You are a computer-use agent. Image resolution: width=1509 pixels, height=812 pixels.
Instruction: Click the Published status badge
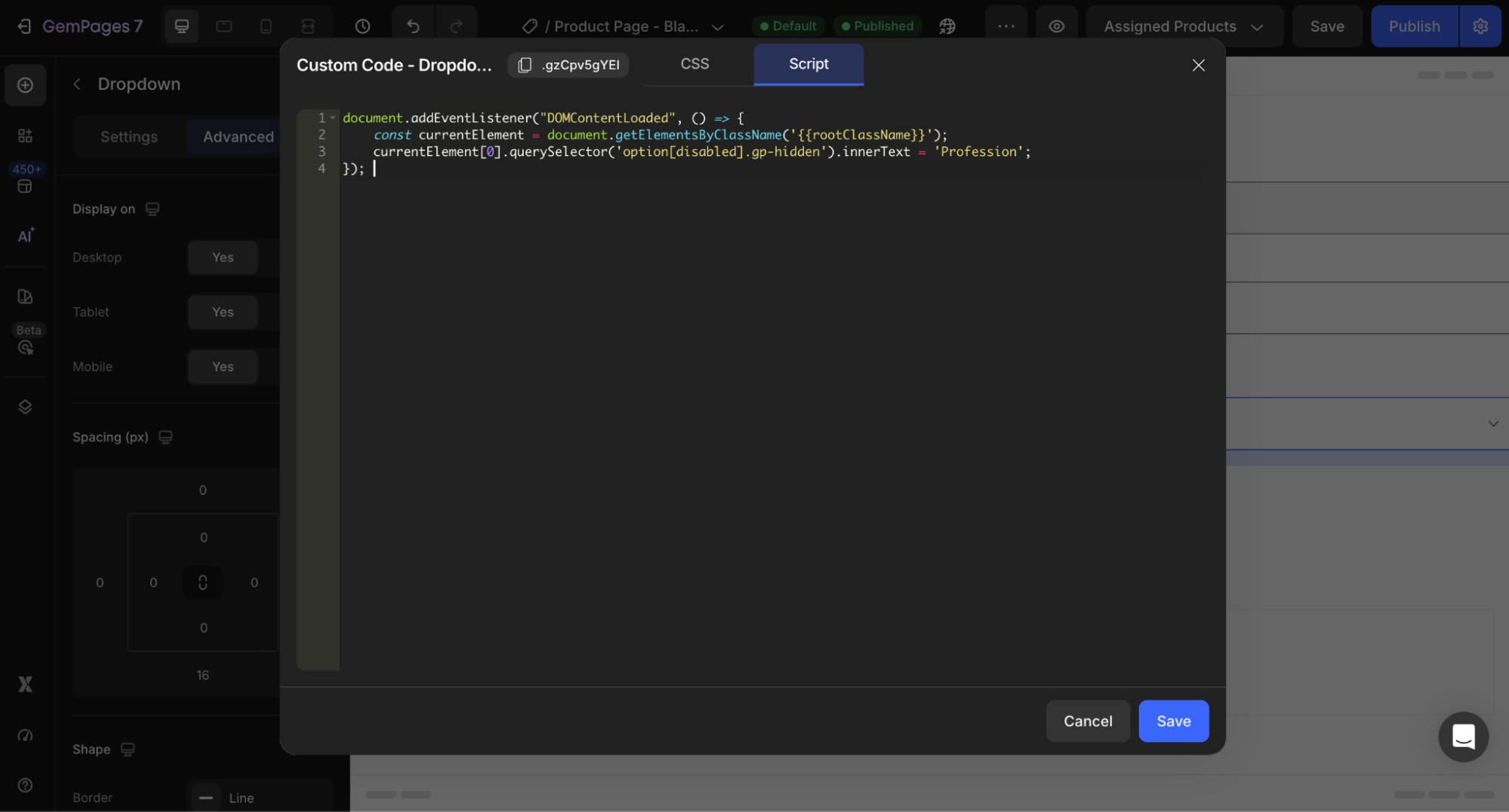[x=877, y=26]
